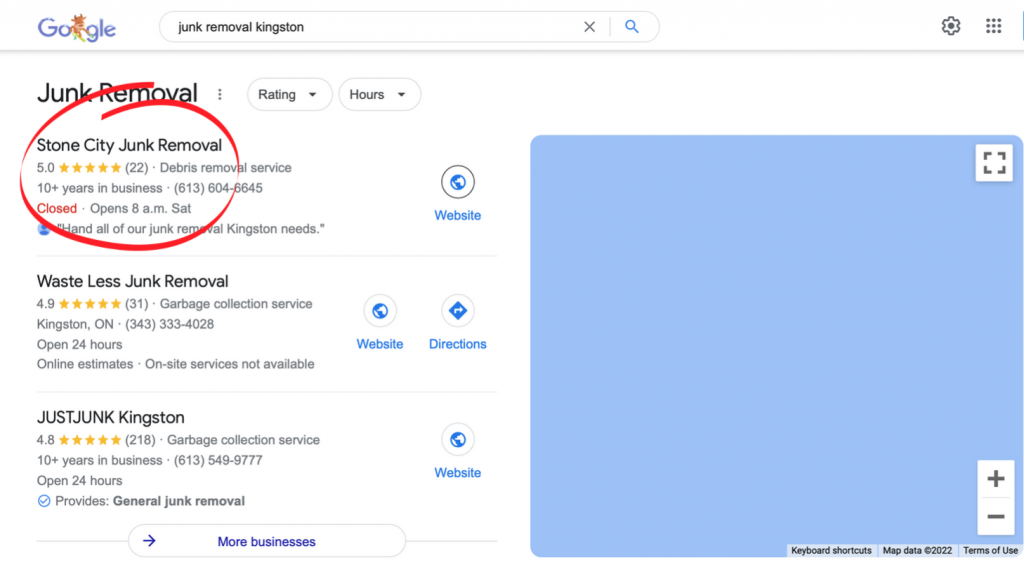Screen dimensions: 1024x567
Task: Expand the map to fullscreen
Action: (x=994, y=163)
